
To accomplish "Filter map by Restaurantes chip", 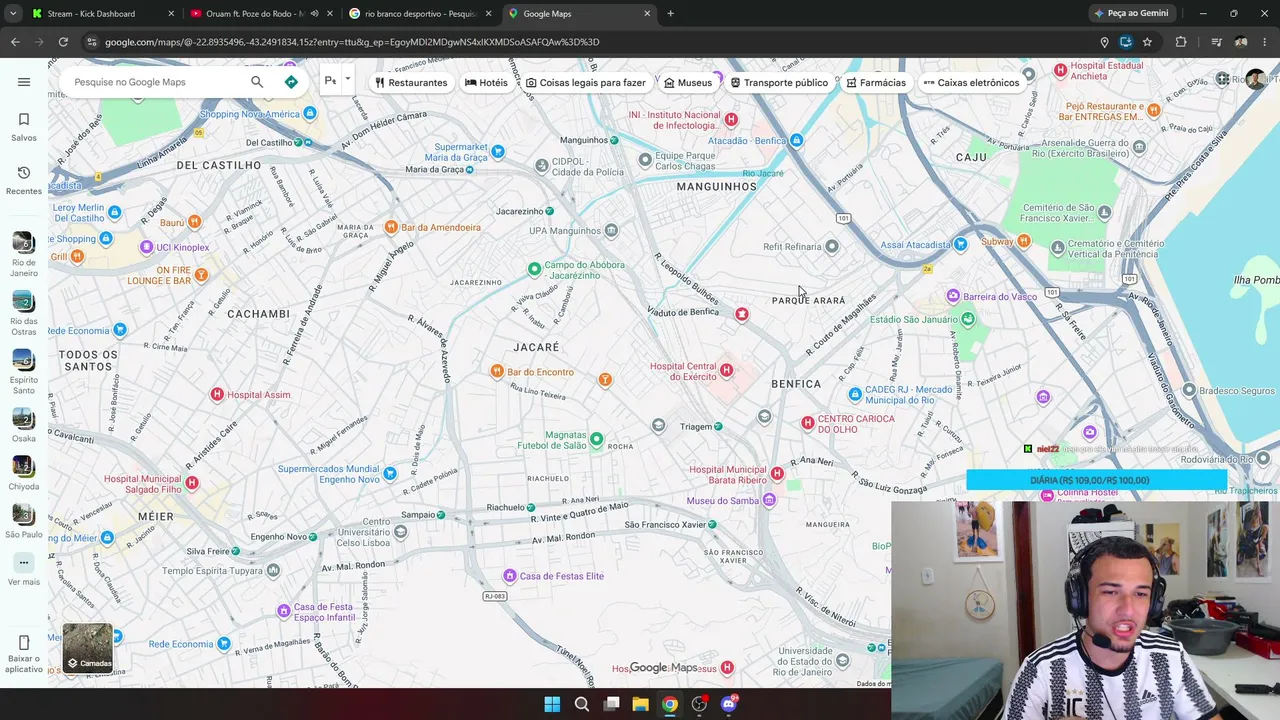I will click(411, 83).
